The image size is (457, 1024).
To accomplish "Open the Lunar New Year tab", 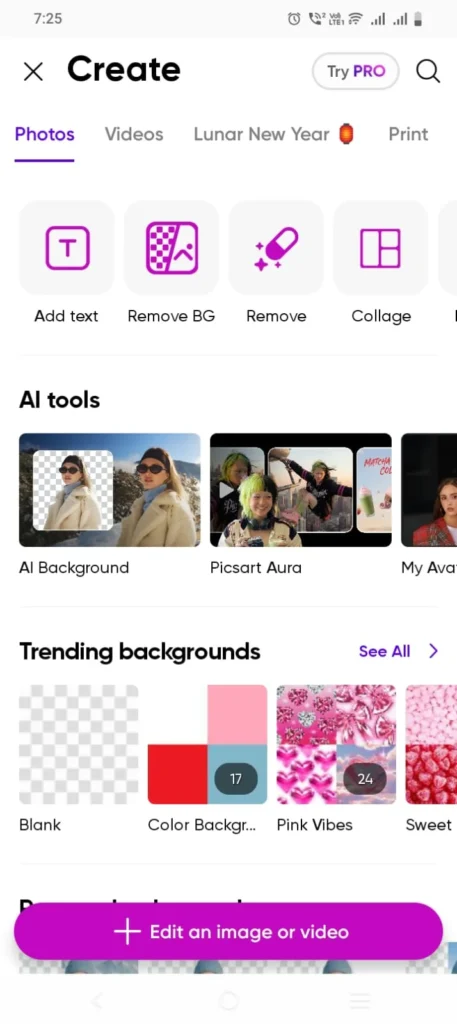I will click(274, 135).
